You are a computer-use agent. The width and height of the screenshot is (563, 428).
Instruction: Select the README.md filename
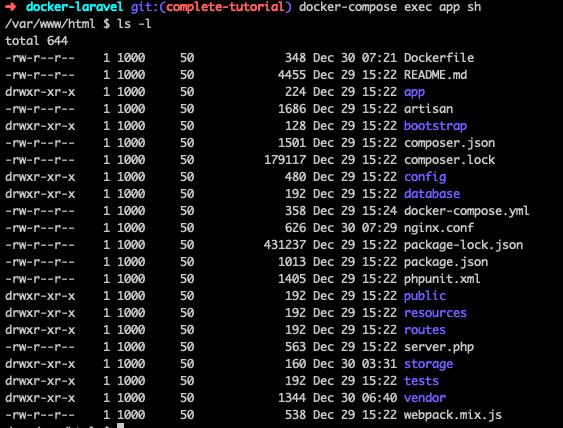(436, 75)
